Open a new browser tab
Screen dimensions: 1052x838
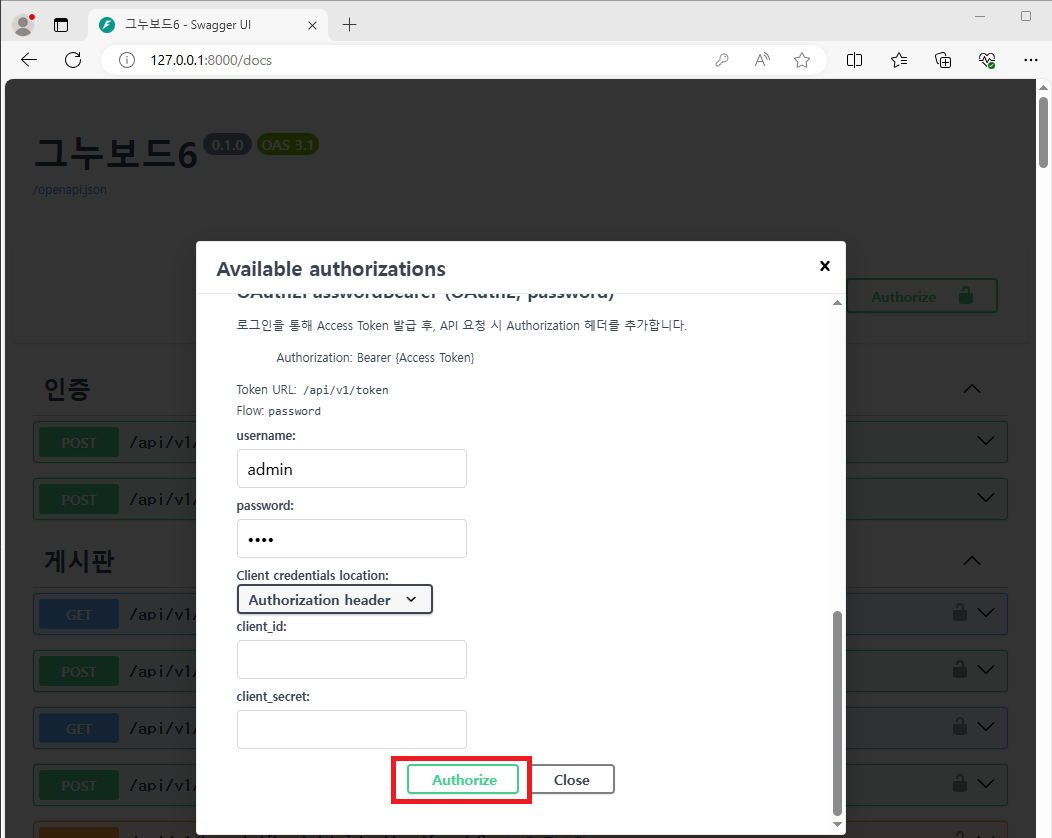tap(349, 24)
